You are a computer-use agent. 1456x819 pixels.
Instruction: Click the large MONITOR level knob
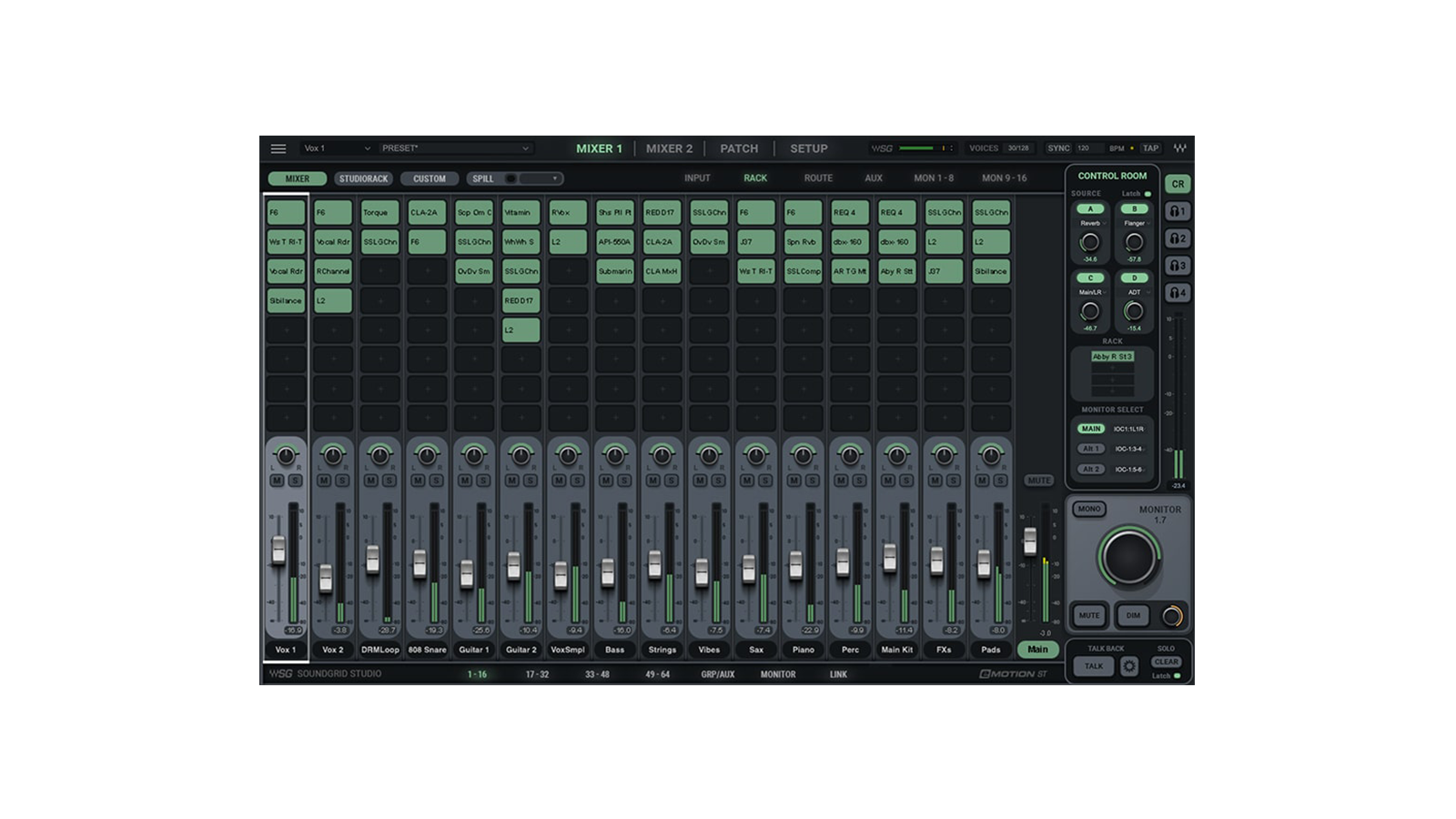point(1128,556)
